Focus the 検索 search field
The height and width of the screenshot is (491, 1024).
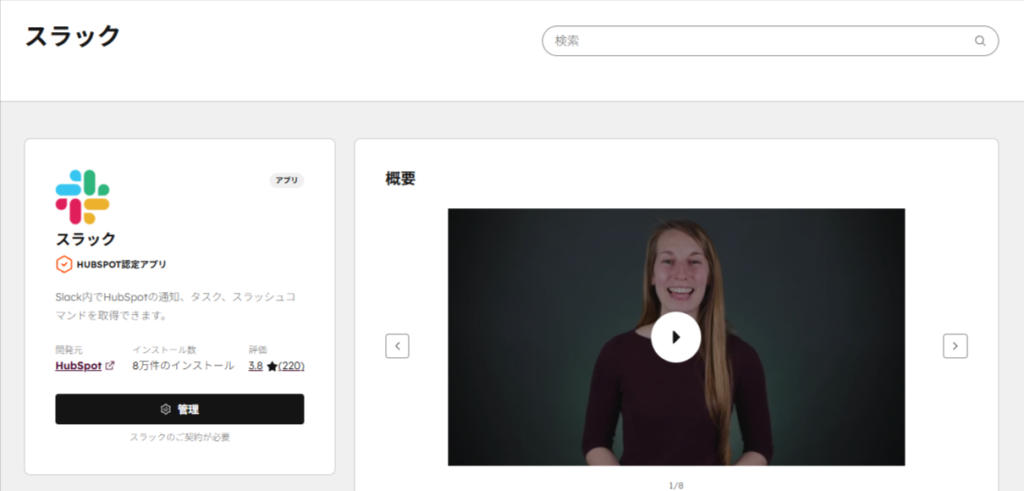point(770,40)
